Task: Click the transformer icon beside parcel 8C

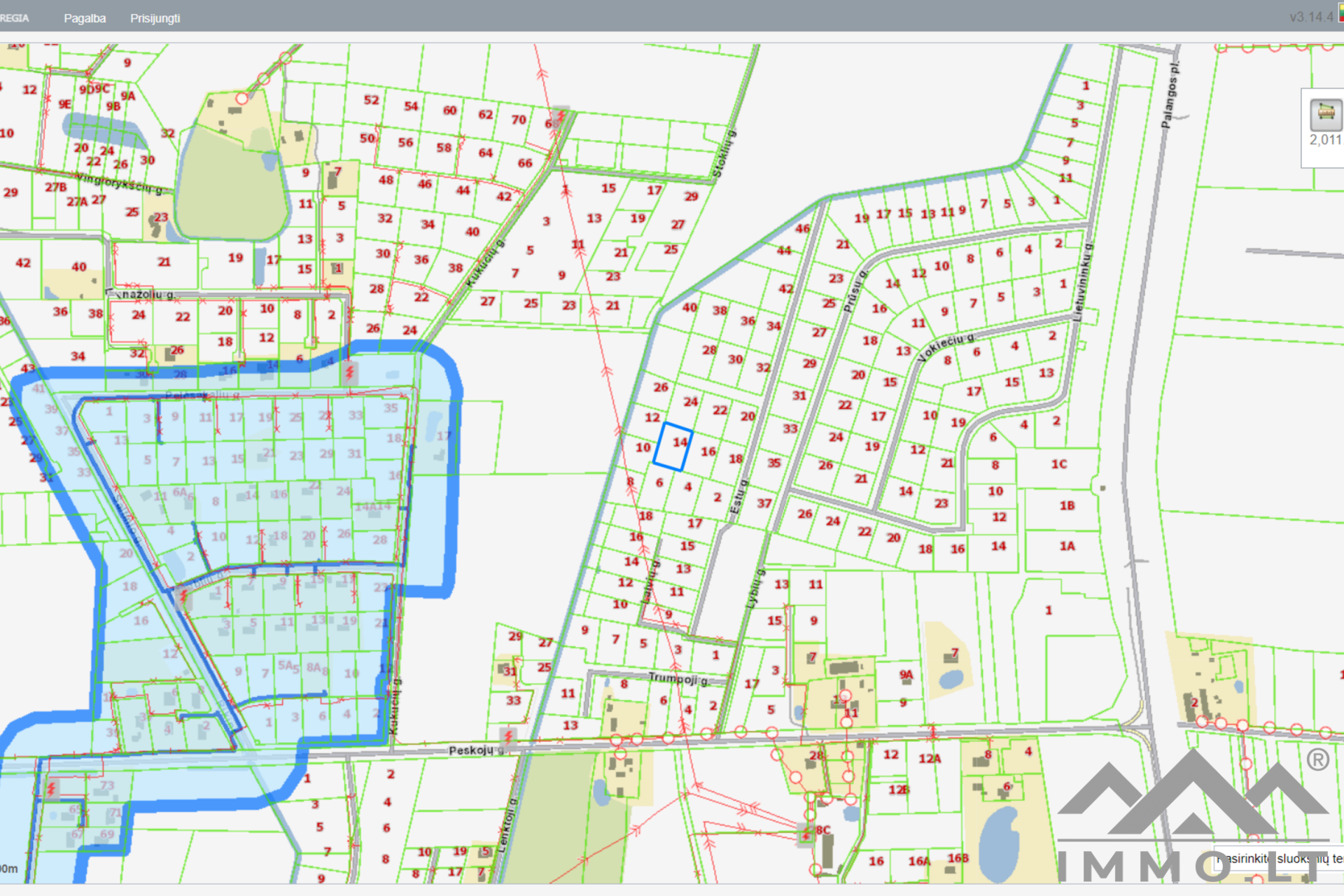Action: 806,834
